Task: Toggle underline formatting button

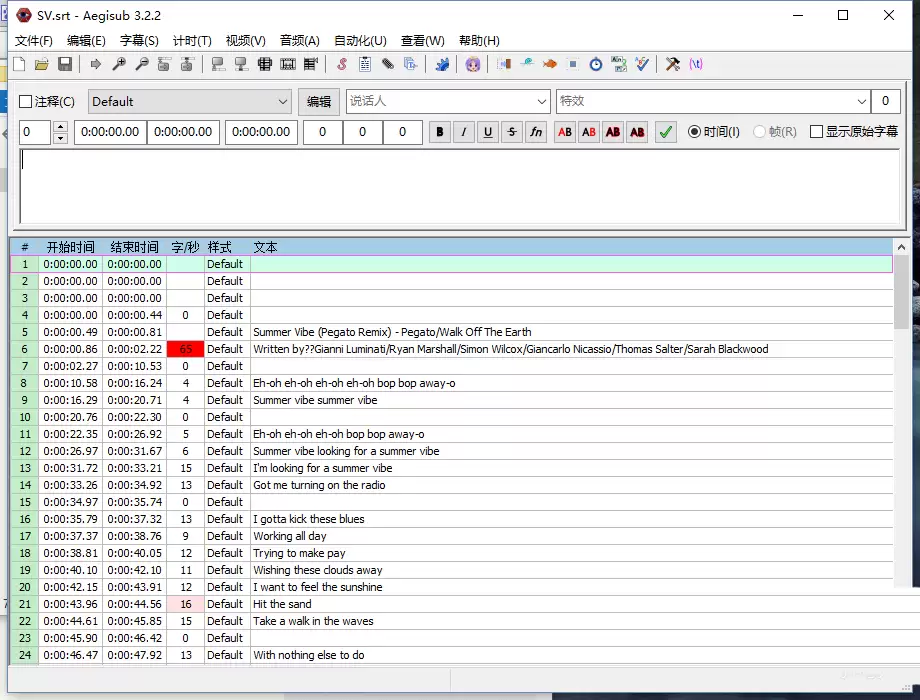Action: (488, 132)
